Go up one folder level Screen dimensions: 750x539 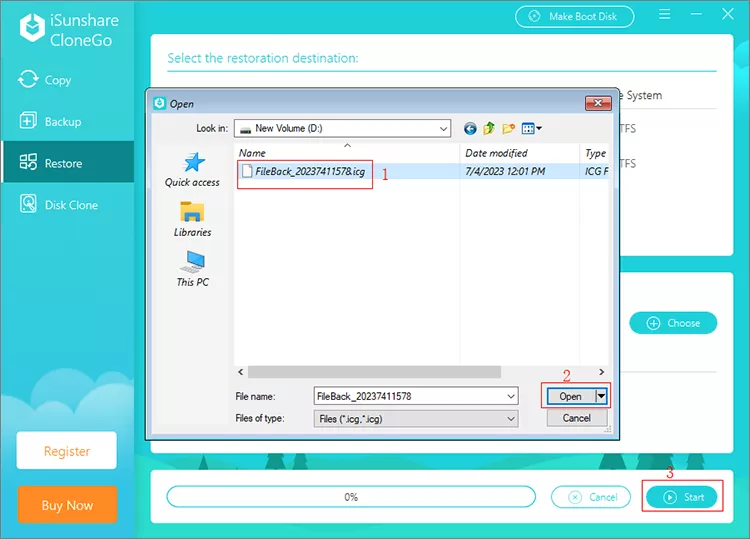pos(489,128)
